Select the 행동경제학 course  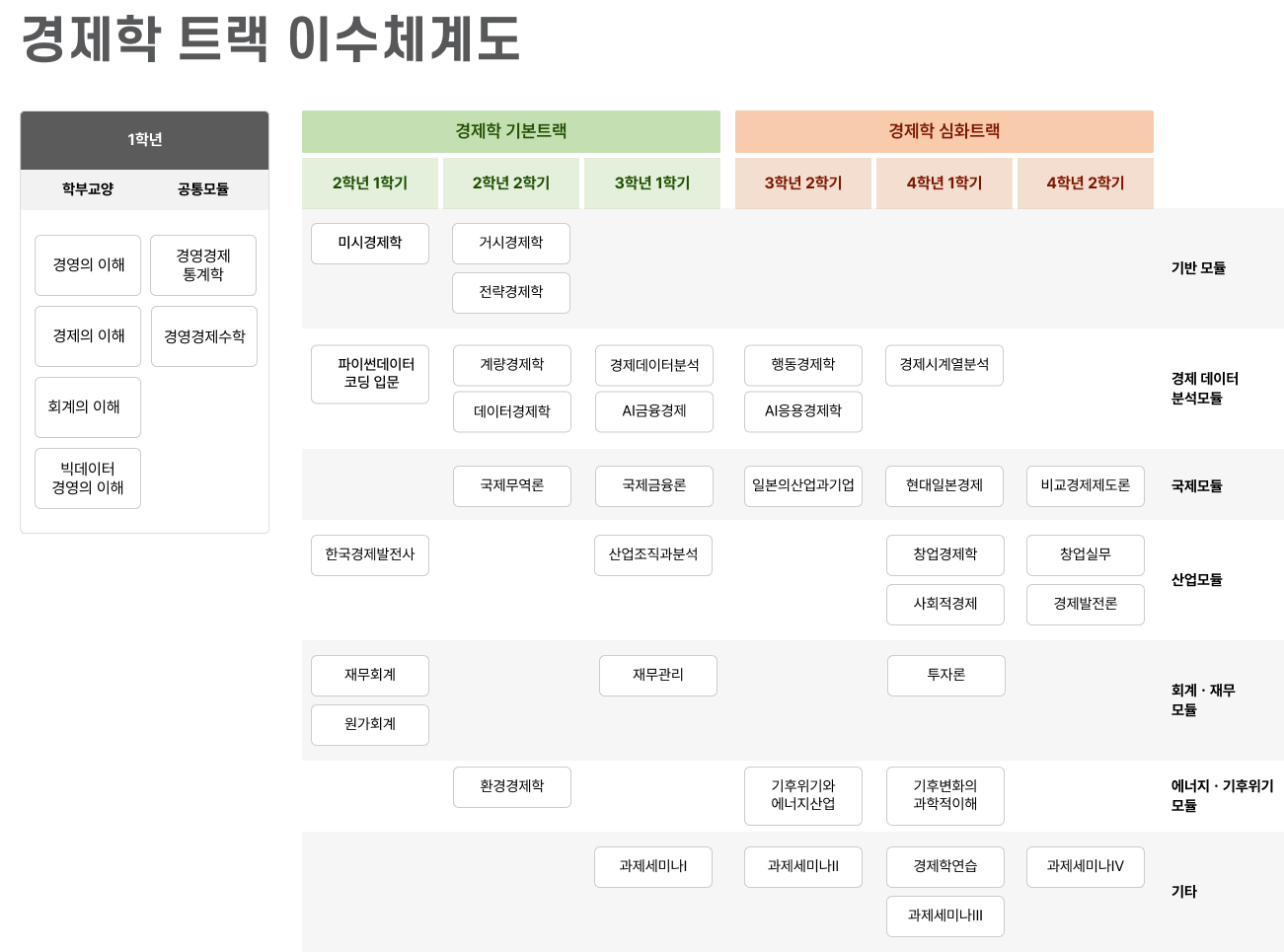(803, 365)
